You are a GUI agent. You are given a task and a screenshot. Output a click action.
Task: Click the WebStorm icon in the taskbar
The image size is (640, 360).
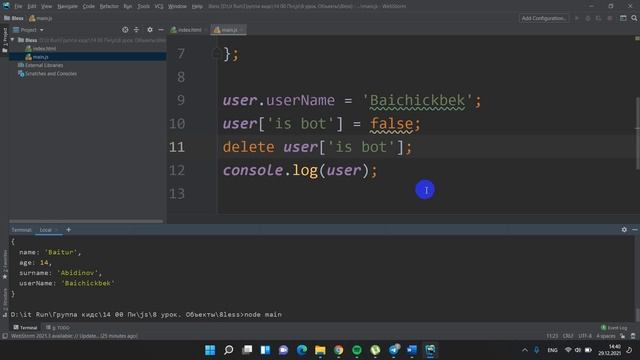(430, 350)
